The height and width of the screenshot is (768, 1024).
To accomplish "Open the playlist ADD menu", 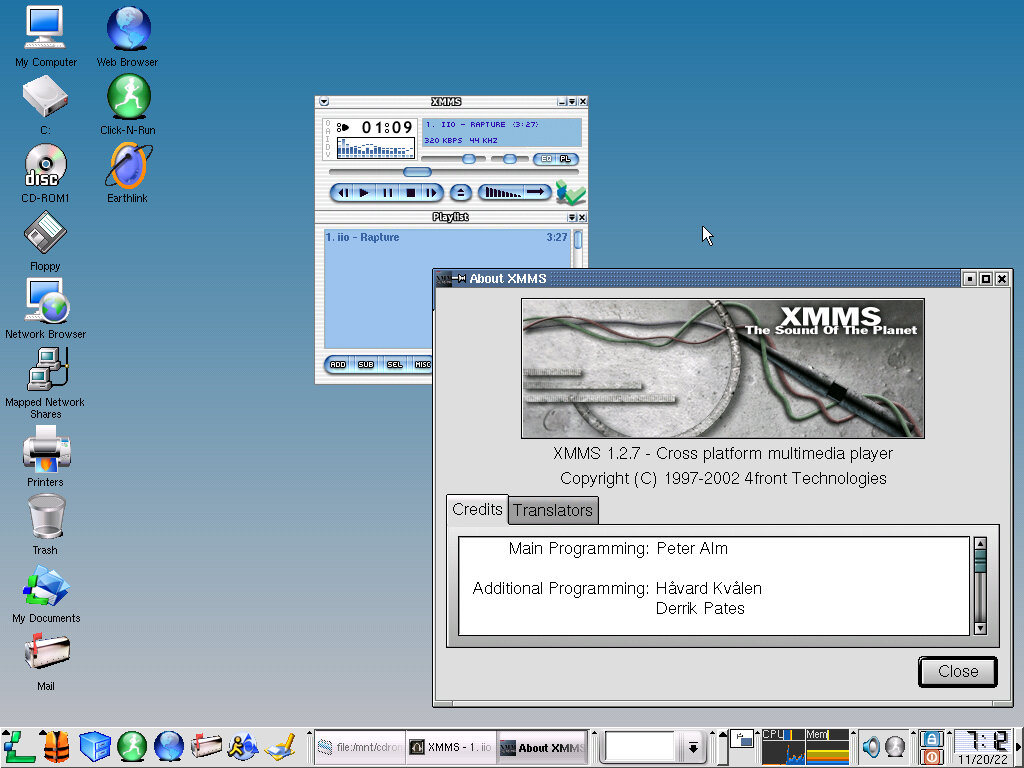I will (338, 365).
